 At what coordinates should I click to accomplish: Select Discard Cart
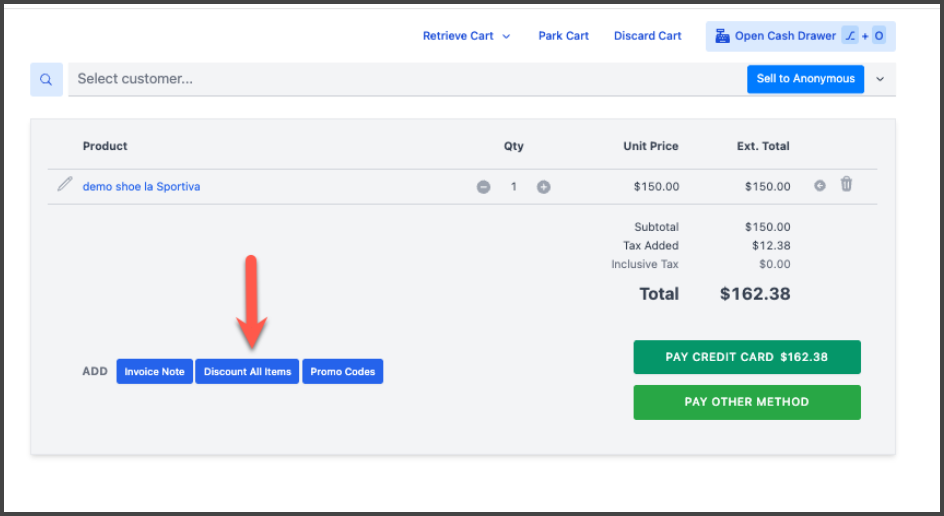pos(647,36)
